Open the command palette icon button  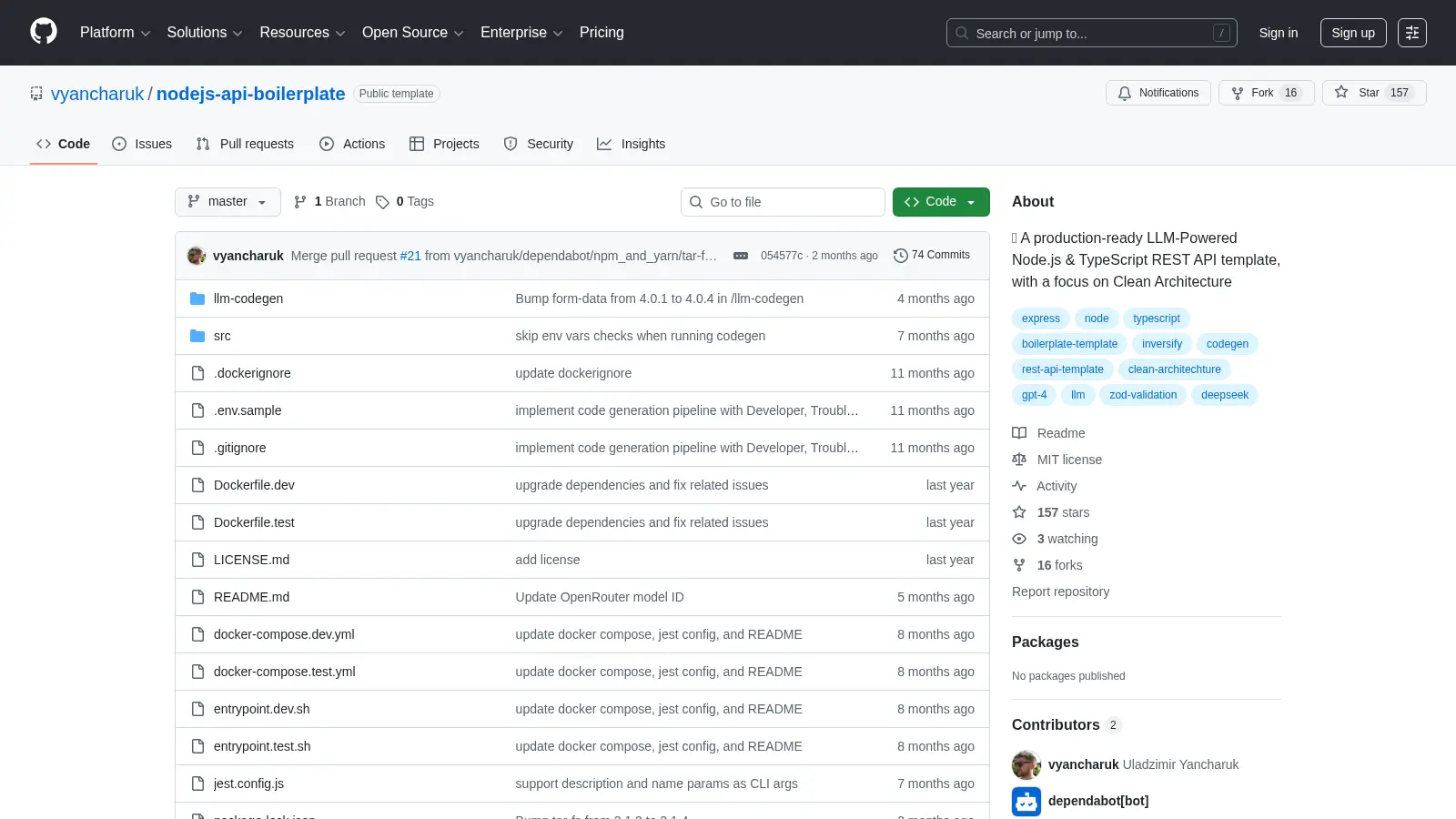click(1412, 33)
